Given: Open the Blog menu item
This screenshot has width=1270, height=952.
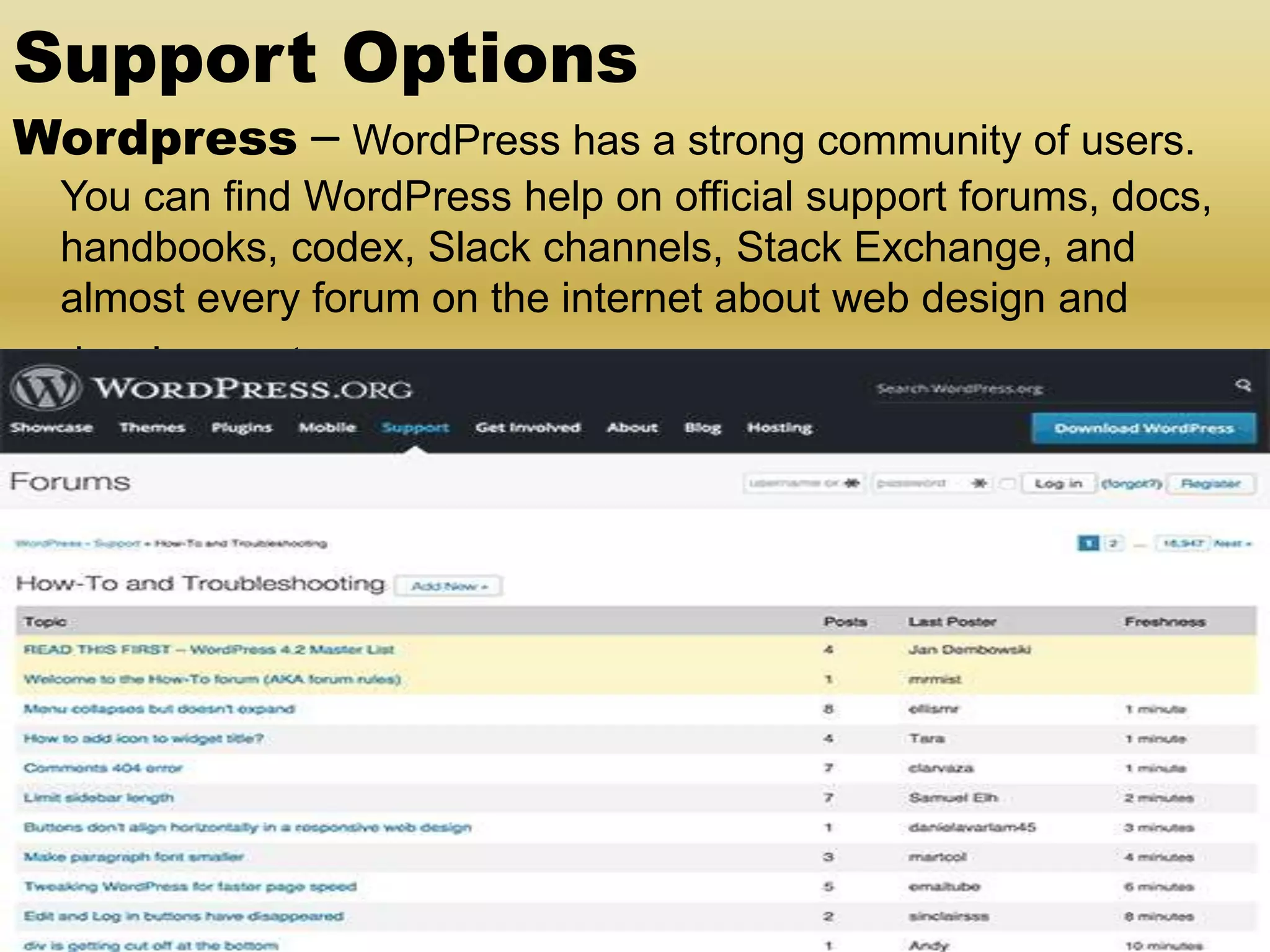Looking at the screenshot, I should [703, 428].
